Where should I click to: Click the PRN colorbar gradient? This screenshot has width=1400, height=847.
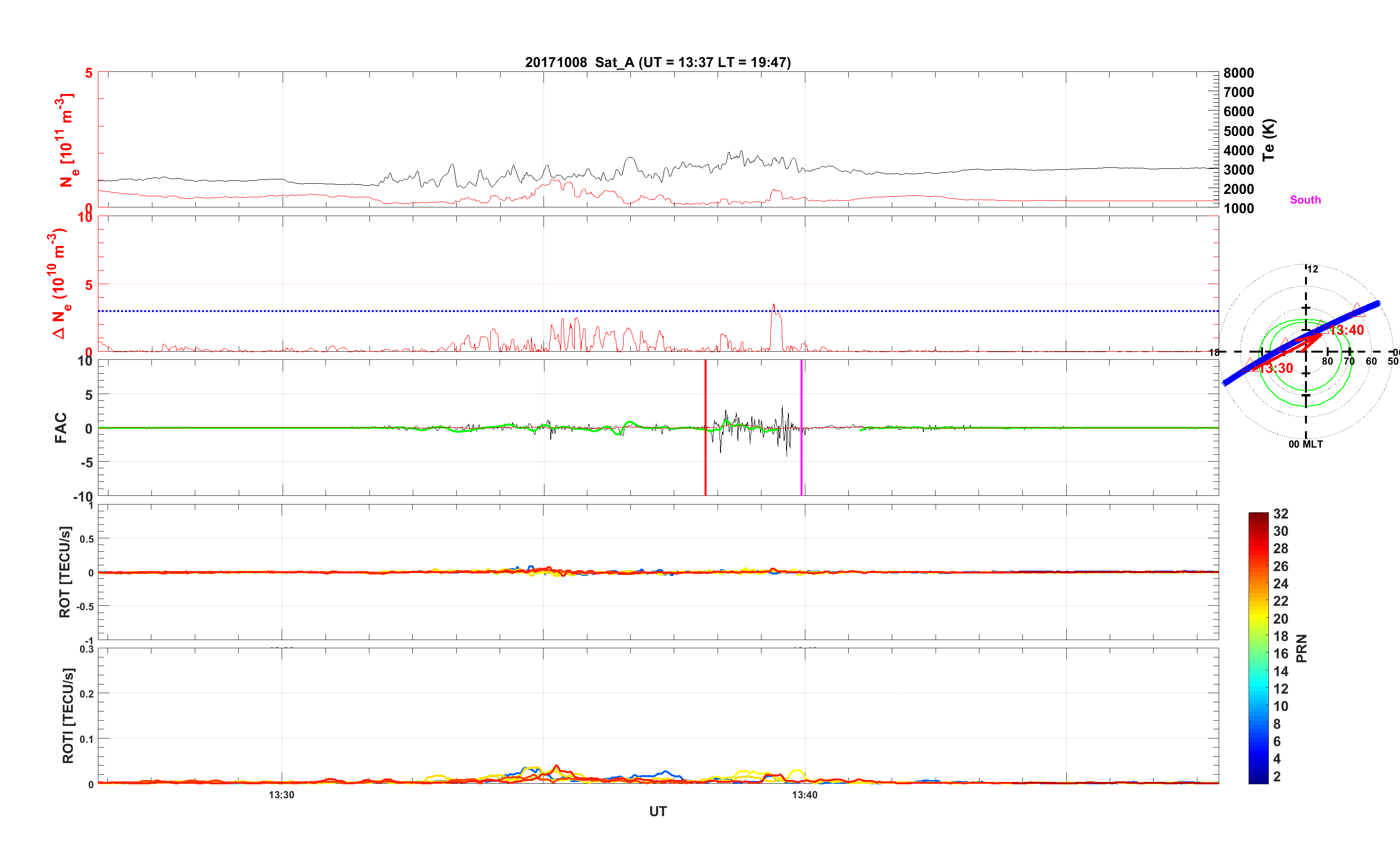click(1258, 648)
